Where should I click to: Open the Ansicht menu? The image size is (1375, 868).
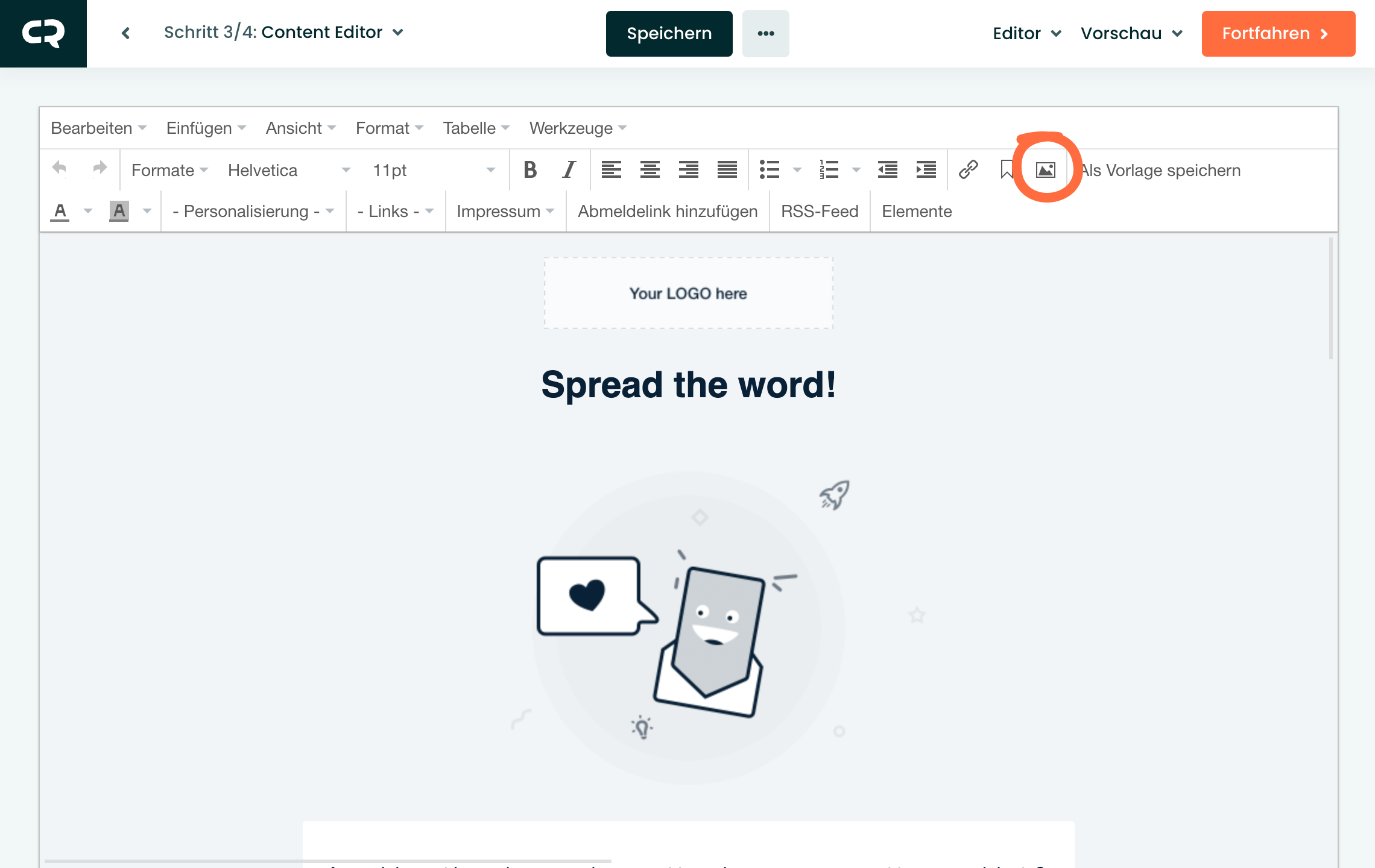(x=301, y=128)
